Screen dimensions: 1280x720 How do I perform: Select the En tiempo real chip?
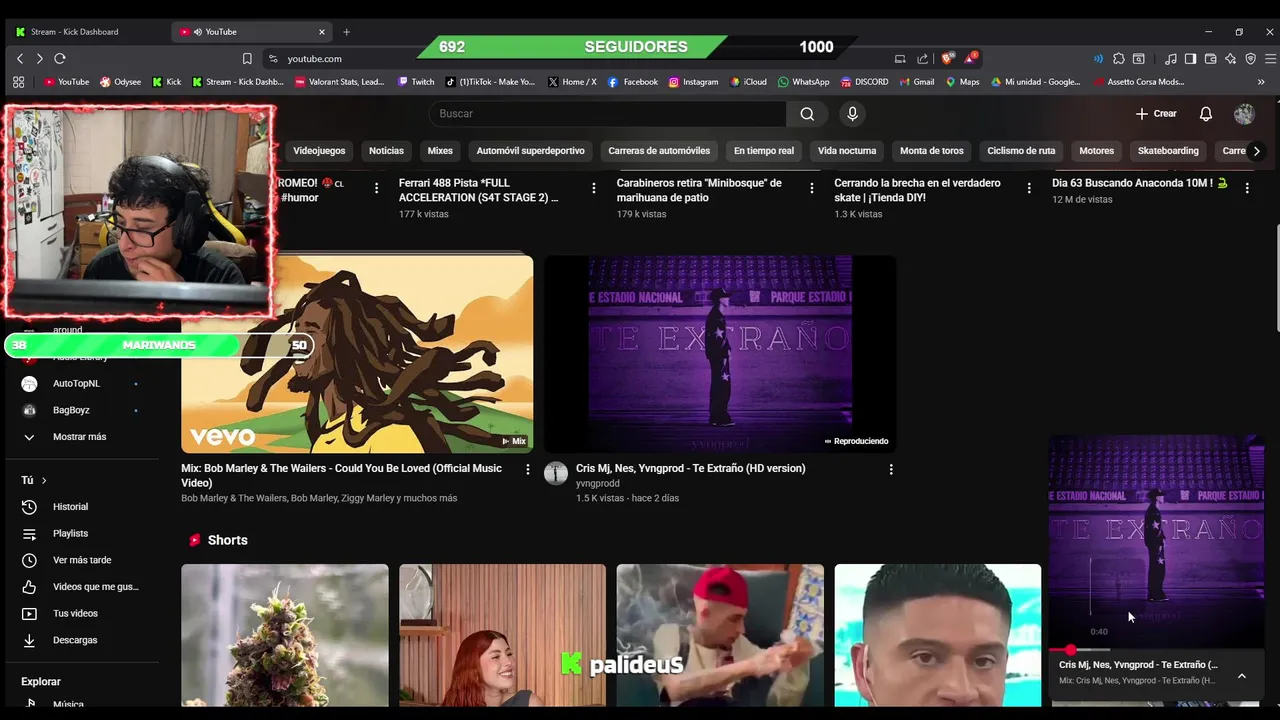click(764, 151)
